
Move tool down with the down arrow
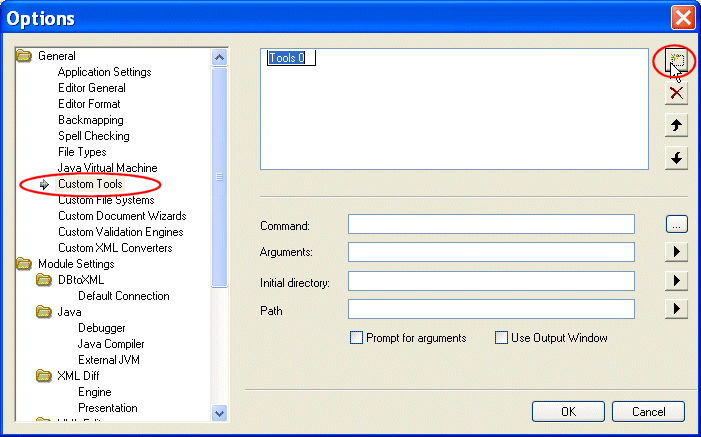coord(677,158)
